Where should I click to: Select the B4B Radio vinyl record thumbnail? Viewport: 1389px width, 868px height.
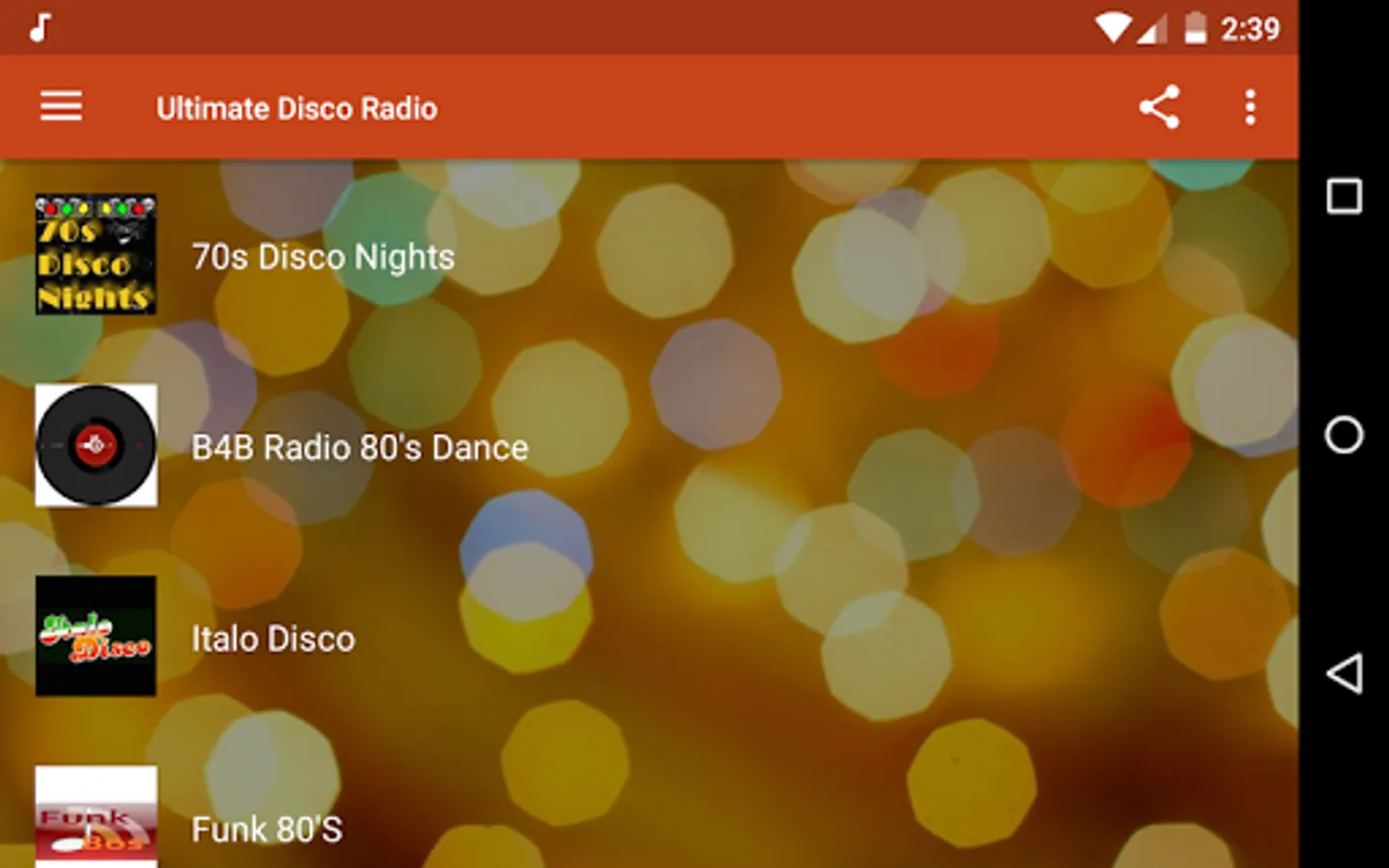coord(95,446)
